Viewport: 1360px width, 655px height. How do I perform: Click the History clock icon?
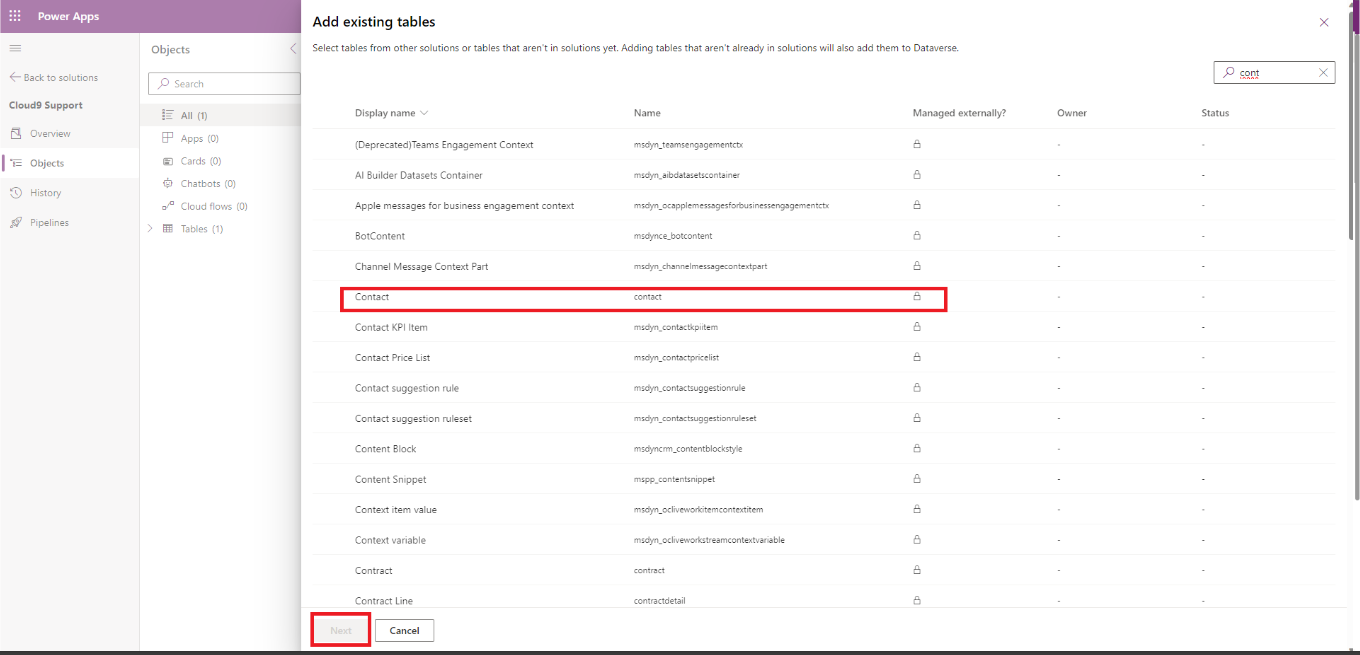tap(16, 192)
